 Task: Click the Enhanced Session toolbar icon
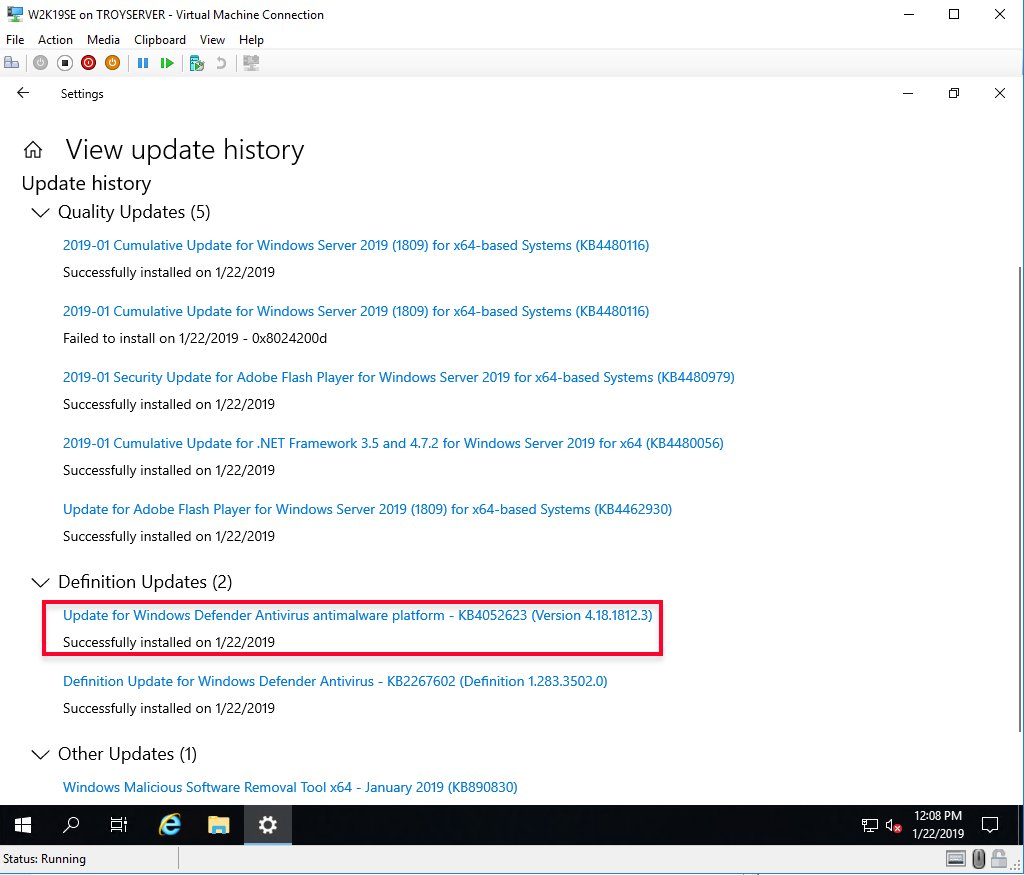(251, 63)
